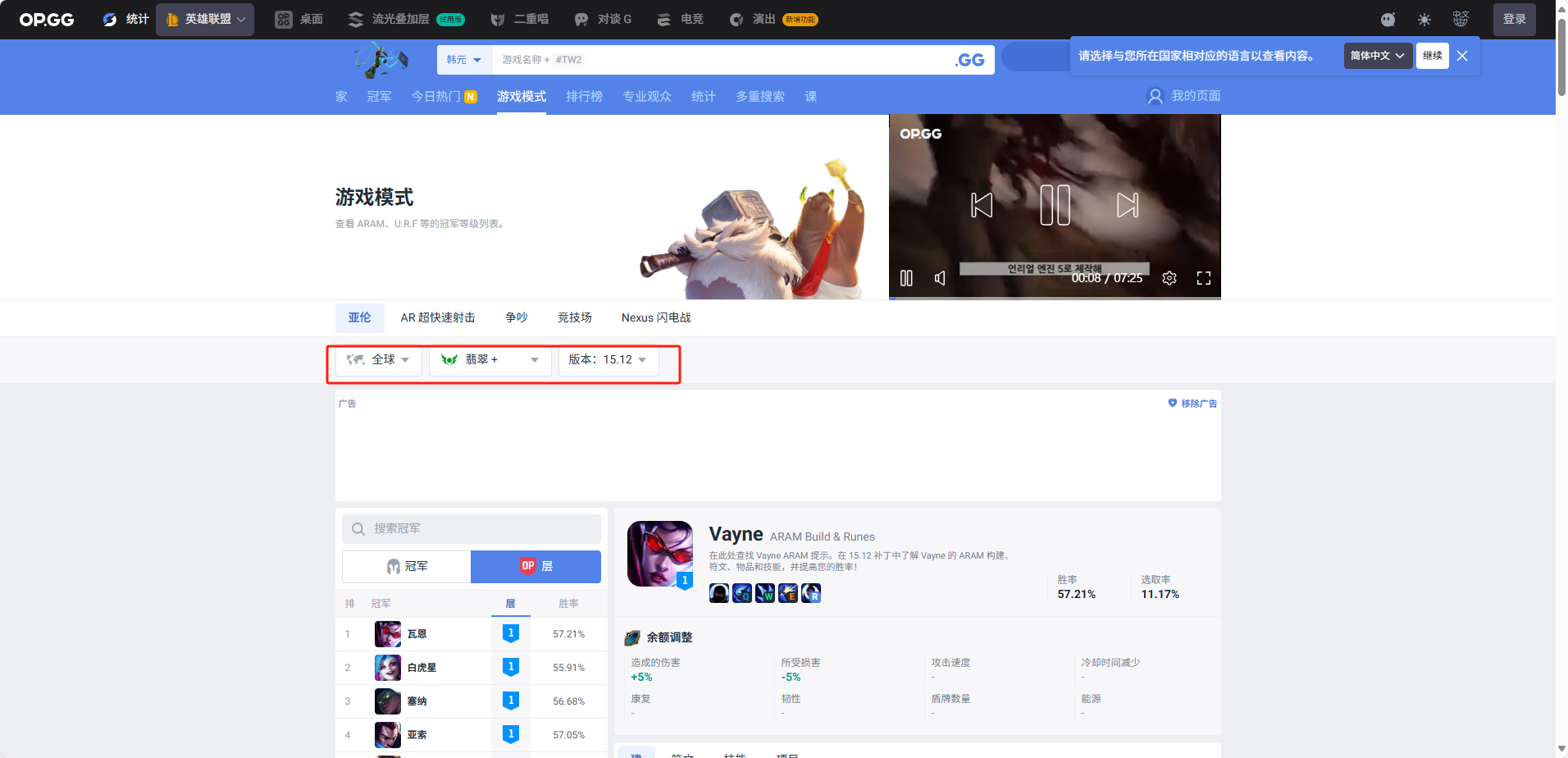Expand the 韩元 region dropdown in search

coord(464,60)
